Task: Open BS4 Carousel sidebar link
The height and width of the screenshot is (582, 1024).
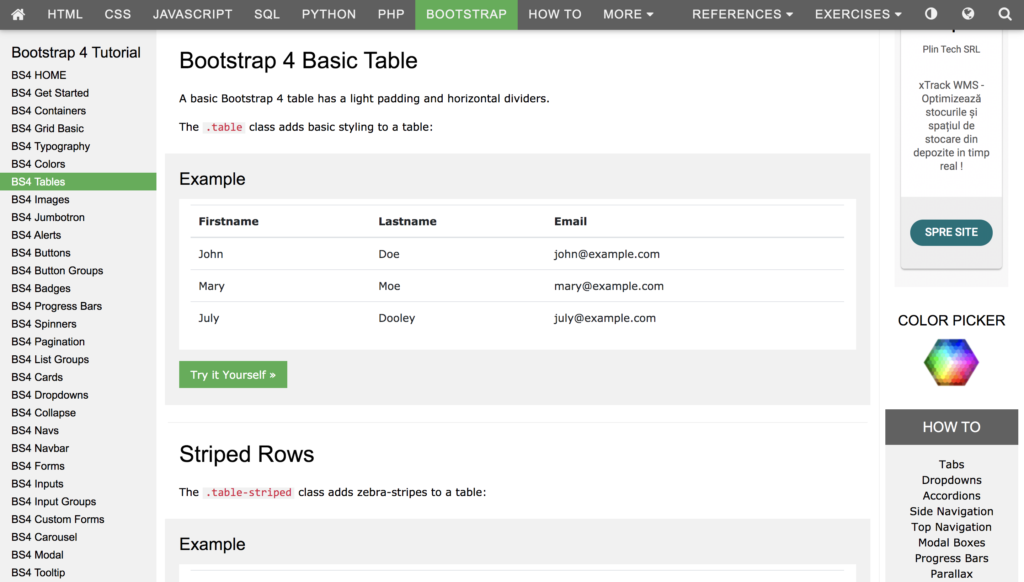Action: point(46,537)
